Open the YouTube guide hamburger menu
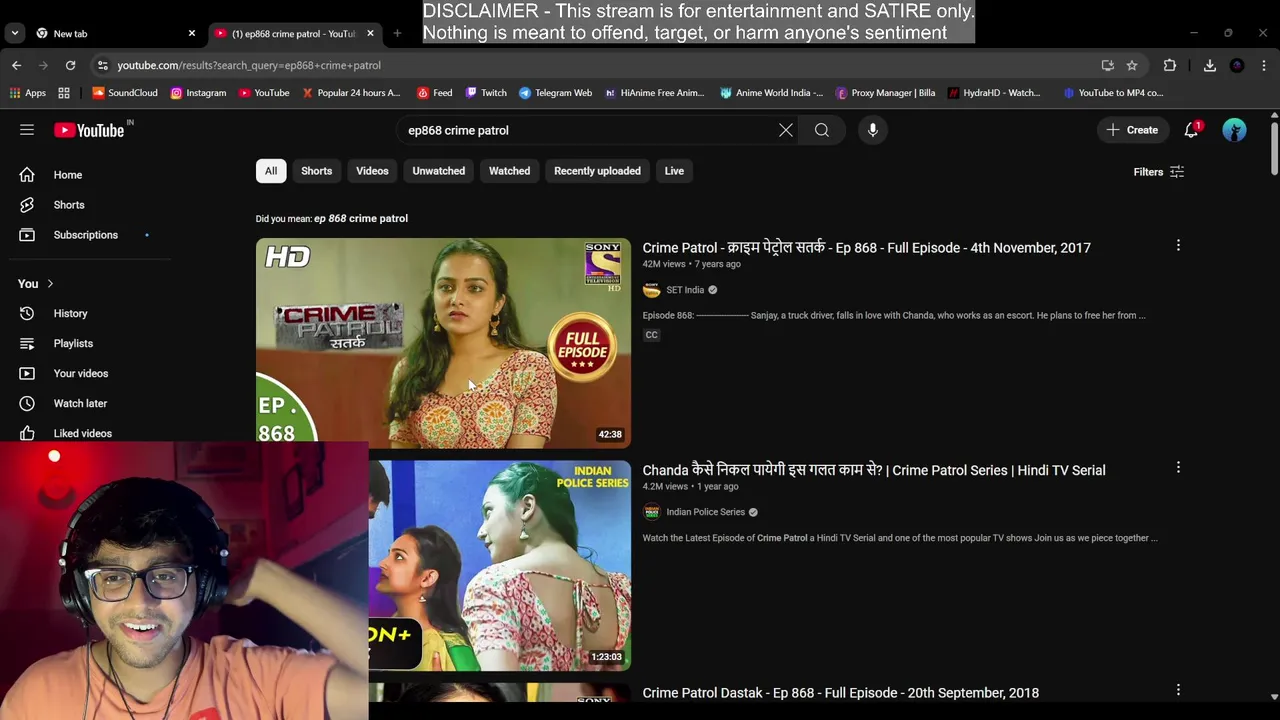The image size is (1280, 720). (27, 130)
